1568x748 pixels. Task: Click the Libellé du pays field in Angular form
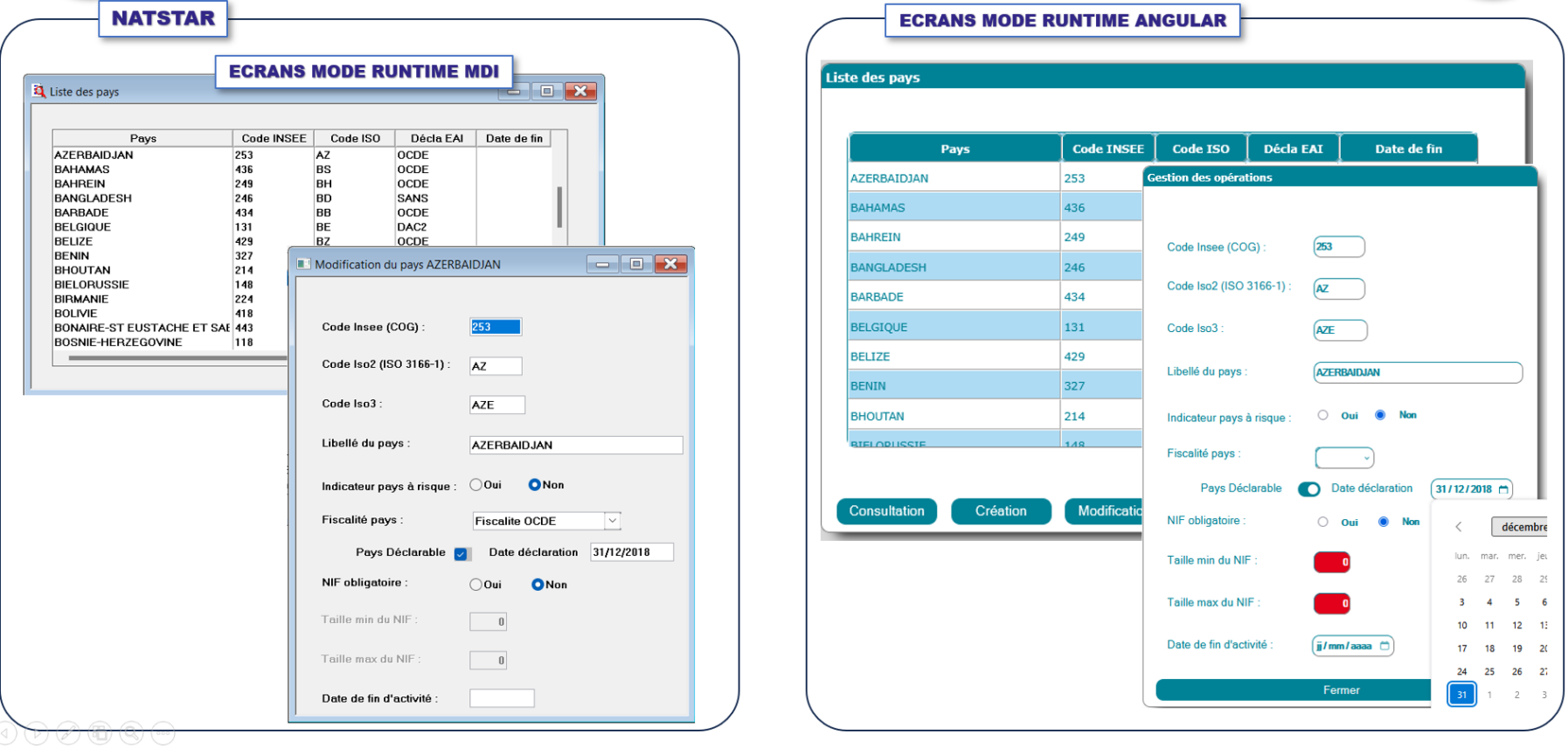(1418, 372)
